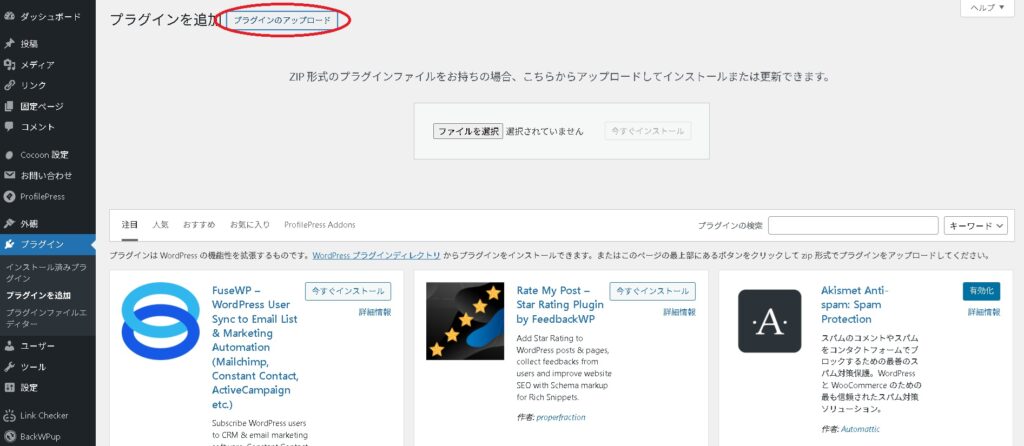Switch to the 注目 tab
1024x446 pixels.
(x=130, y=225)
